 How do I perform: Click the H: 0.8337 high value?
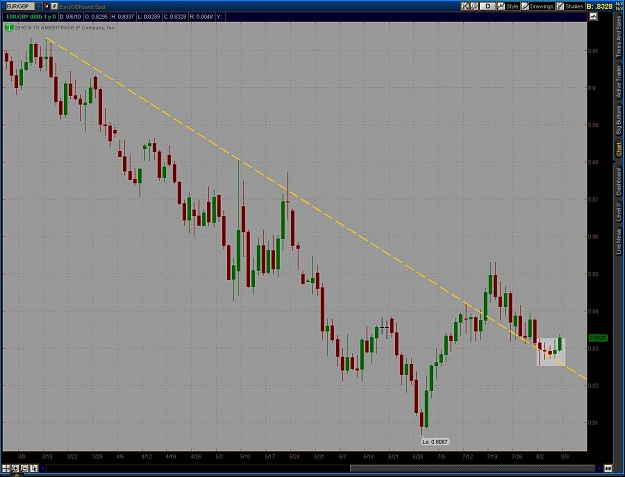(x=123, y=17)
